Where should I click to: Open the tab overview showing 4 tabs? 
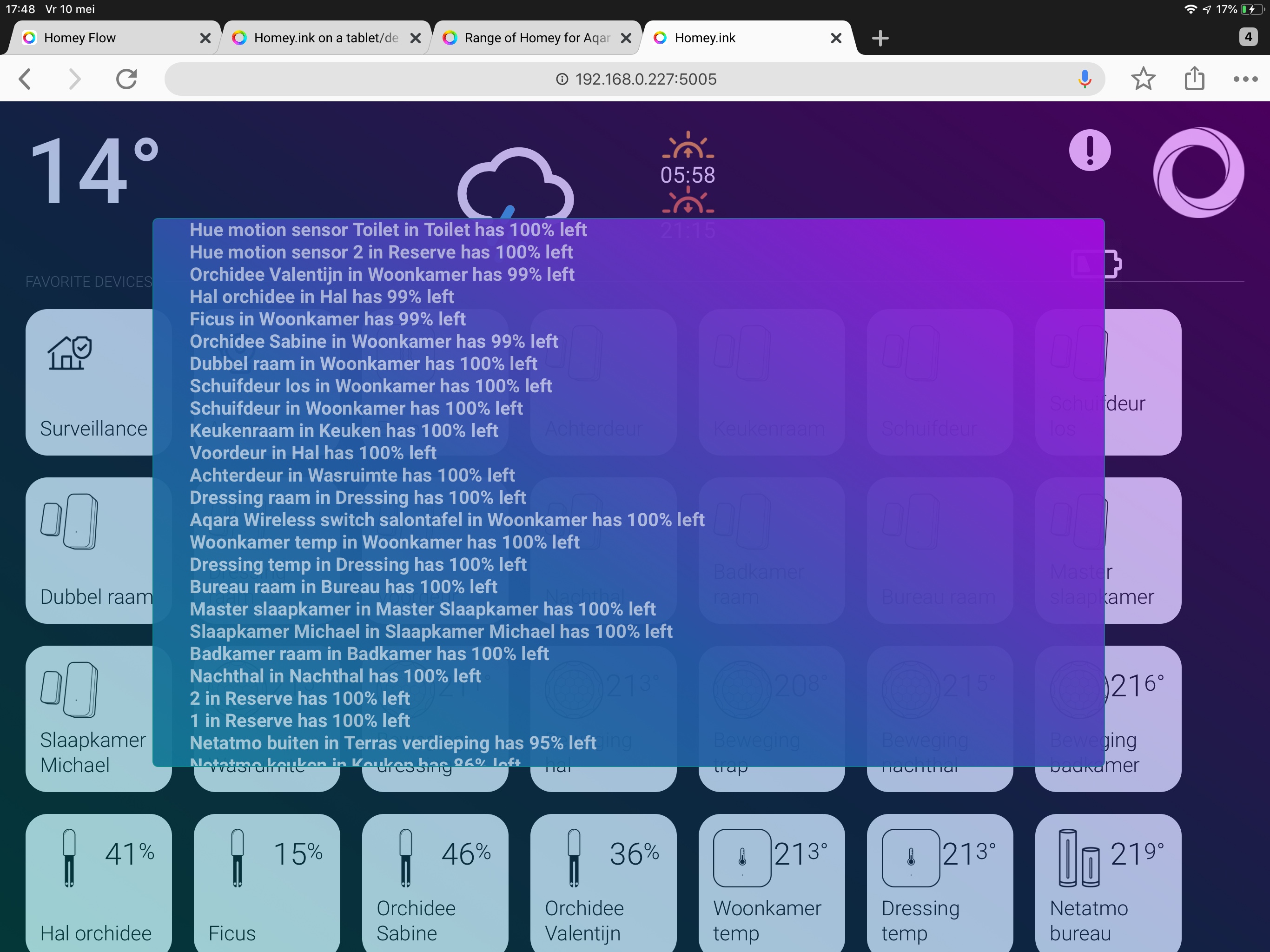(1248, 37)
